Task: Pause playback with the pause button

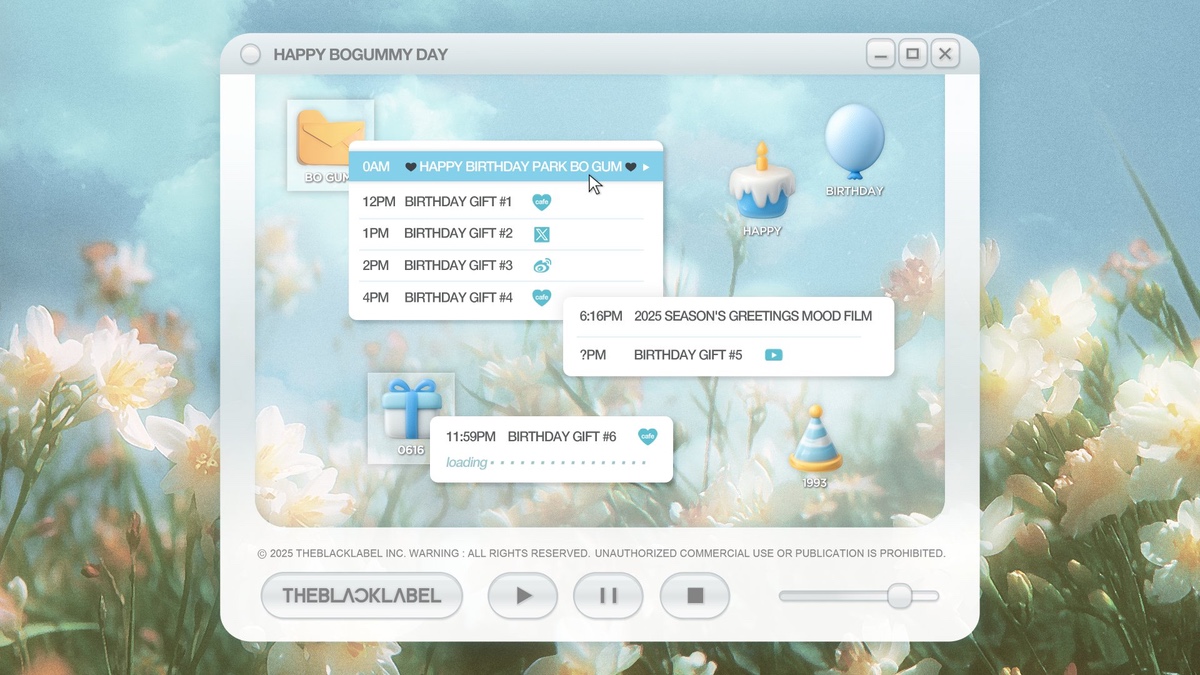Action: [x=608, y=596]
